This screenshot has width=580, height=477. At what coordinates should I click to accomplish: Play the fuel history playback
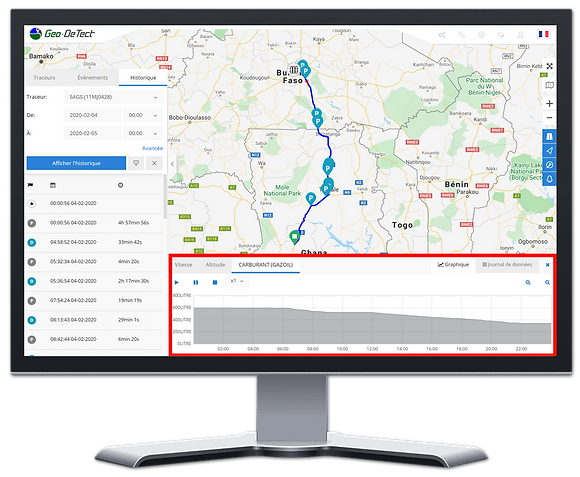click(x=177, y=283)
